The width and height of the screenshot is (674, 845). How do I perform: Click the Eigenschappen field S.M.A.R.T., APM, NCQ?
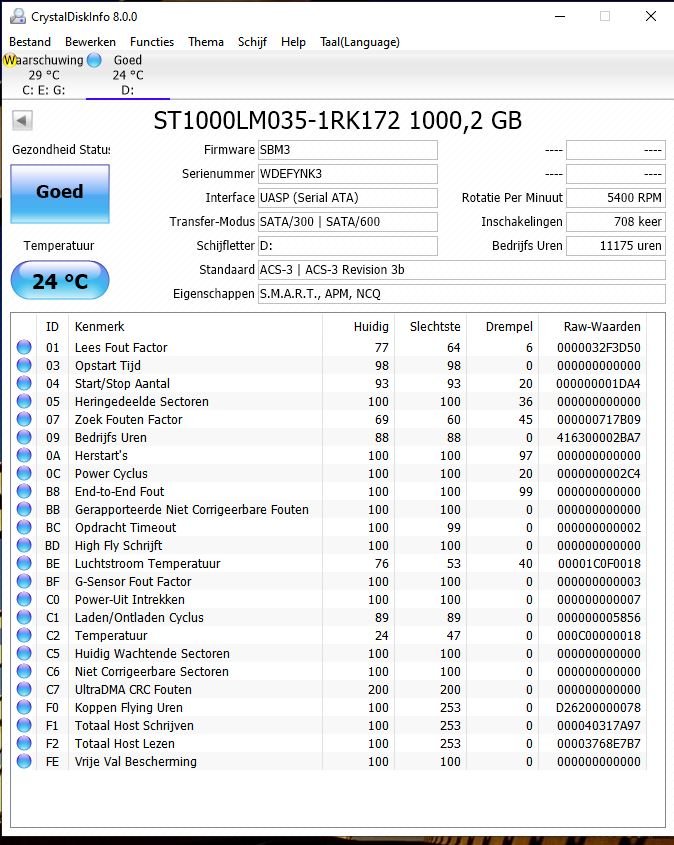[x=462, y=294]
